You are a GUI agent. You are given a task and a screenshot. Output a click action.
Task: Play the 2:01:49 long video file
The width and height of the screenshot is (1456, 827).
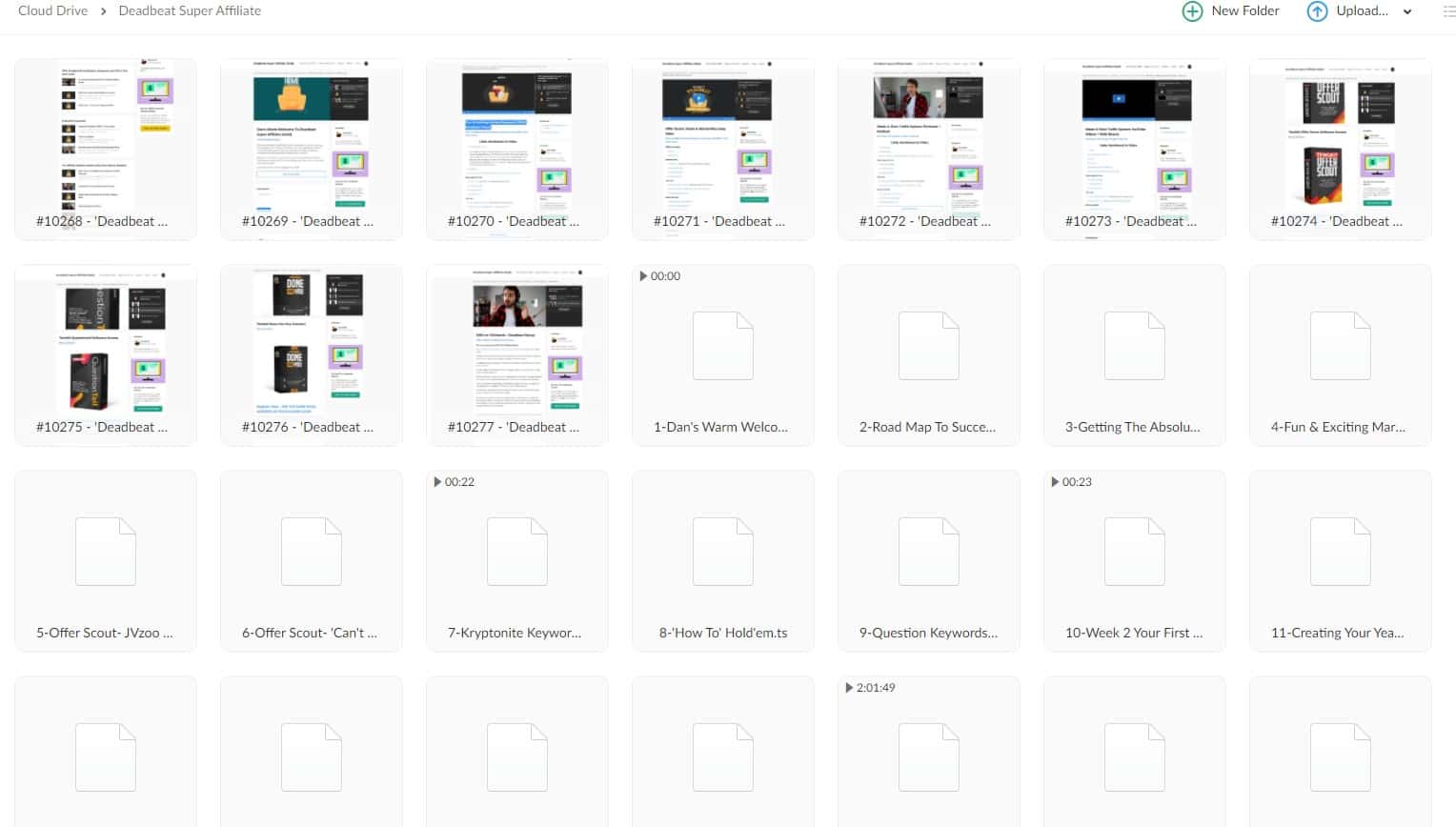928,757
